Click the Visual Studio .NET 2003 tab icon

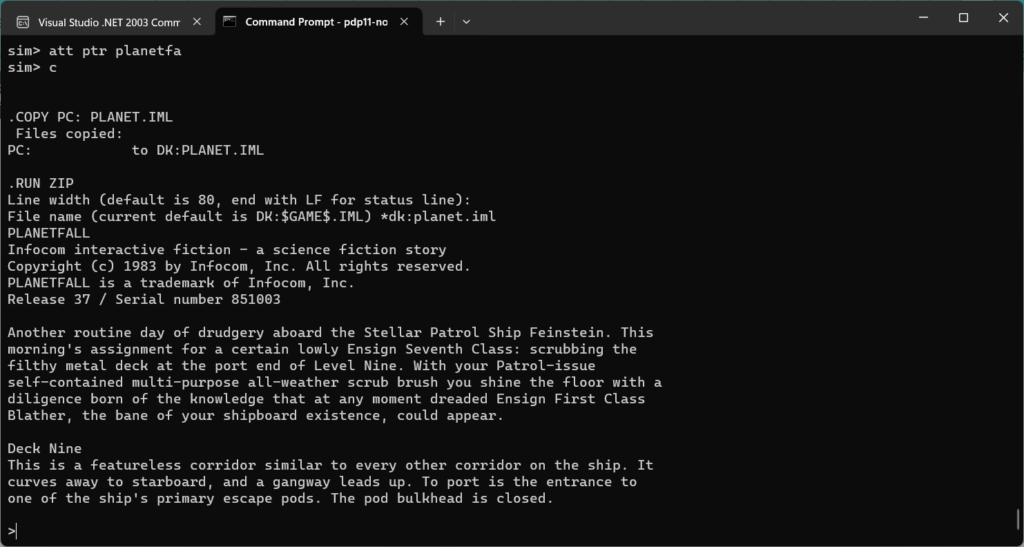pos(23,21)
